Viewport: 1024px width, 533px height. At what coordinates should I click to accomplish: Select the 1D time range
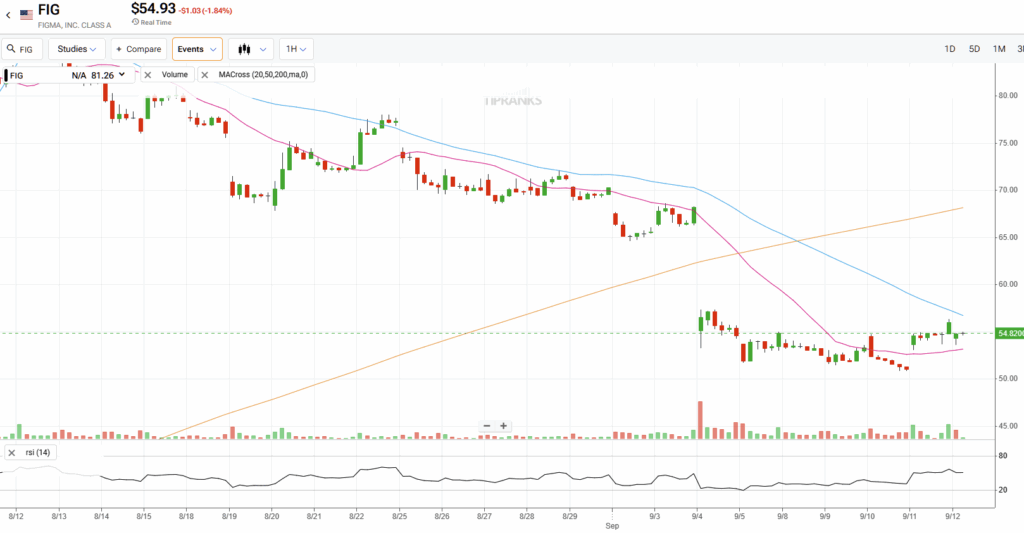(x=950, y=49)
